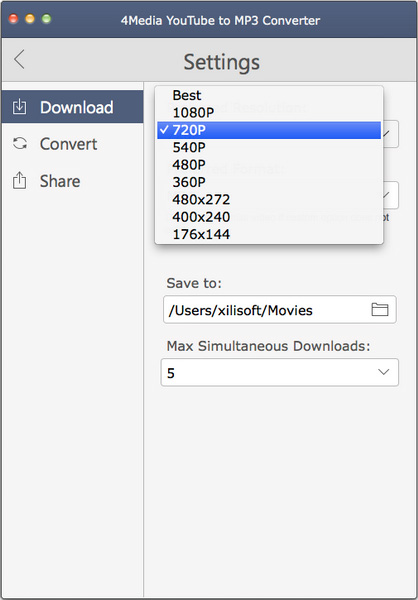The height and width of the screenshot is (600, 418).
Task: Expand Max Simultaneous Downloads dropdown
Action: [280, 372]
